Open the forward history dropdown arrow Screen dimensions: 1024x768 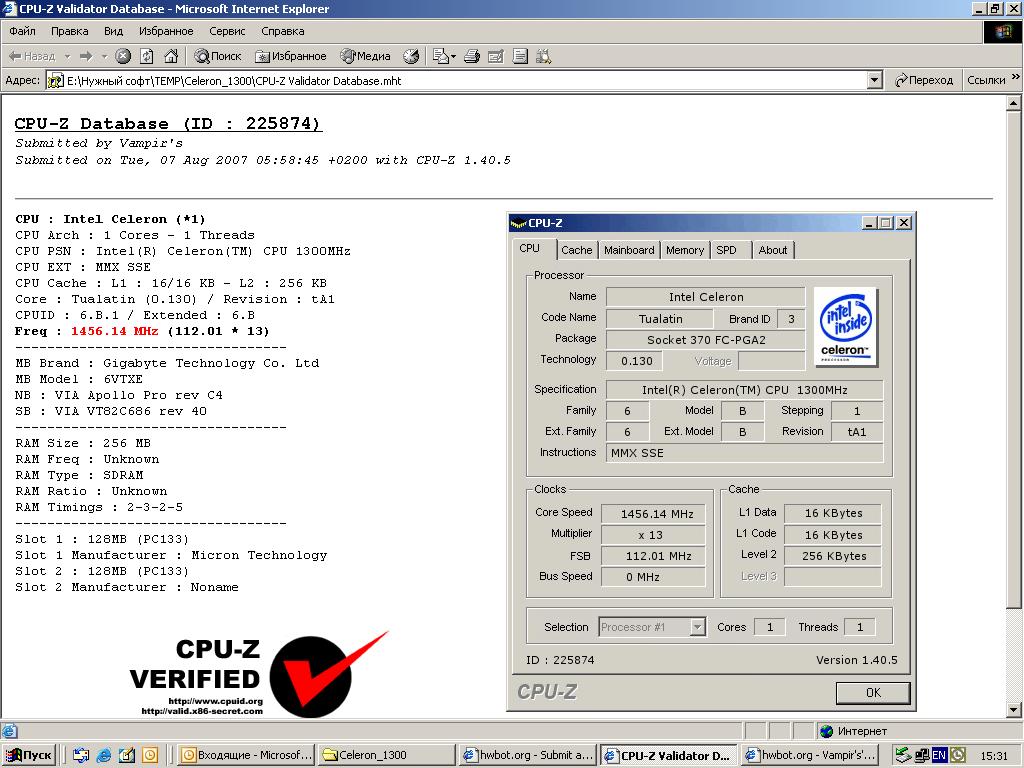point(104,57)
